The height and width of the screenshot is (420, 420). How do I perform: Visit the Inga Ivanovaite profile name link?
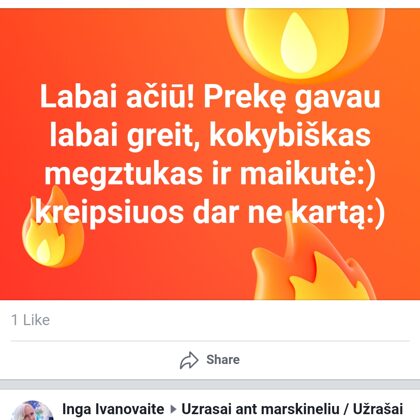point(113,409)
